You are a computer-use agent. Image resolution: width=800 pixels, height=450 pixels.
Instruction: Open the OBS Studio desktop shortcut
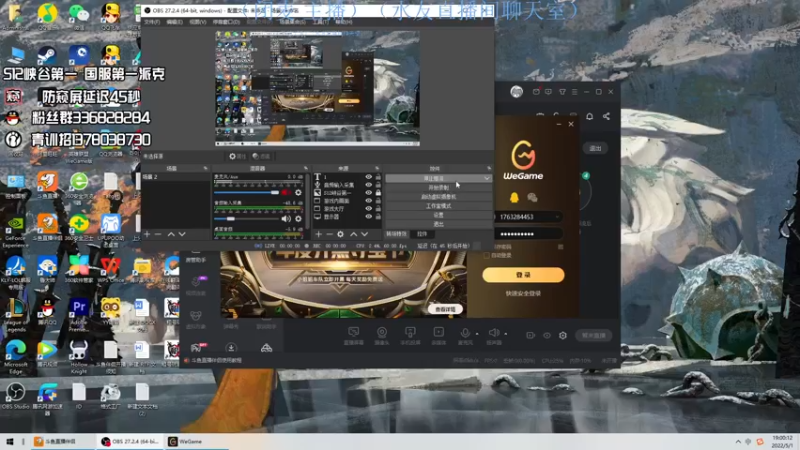tap(15, 395)
